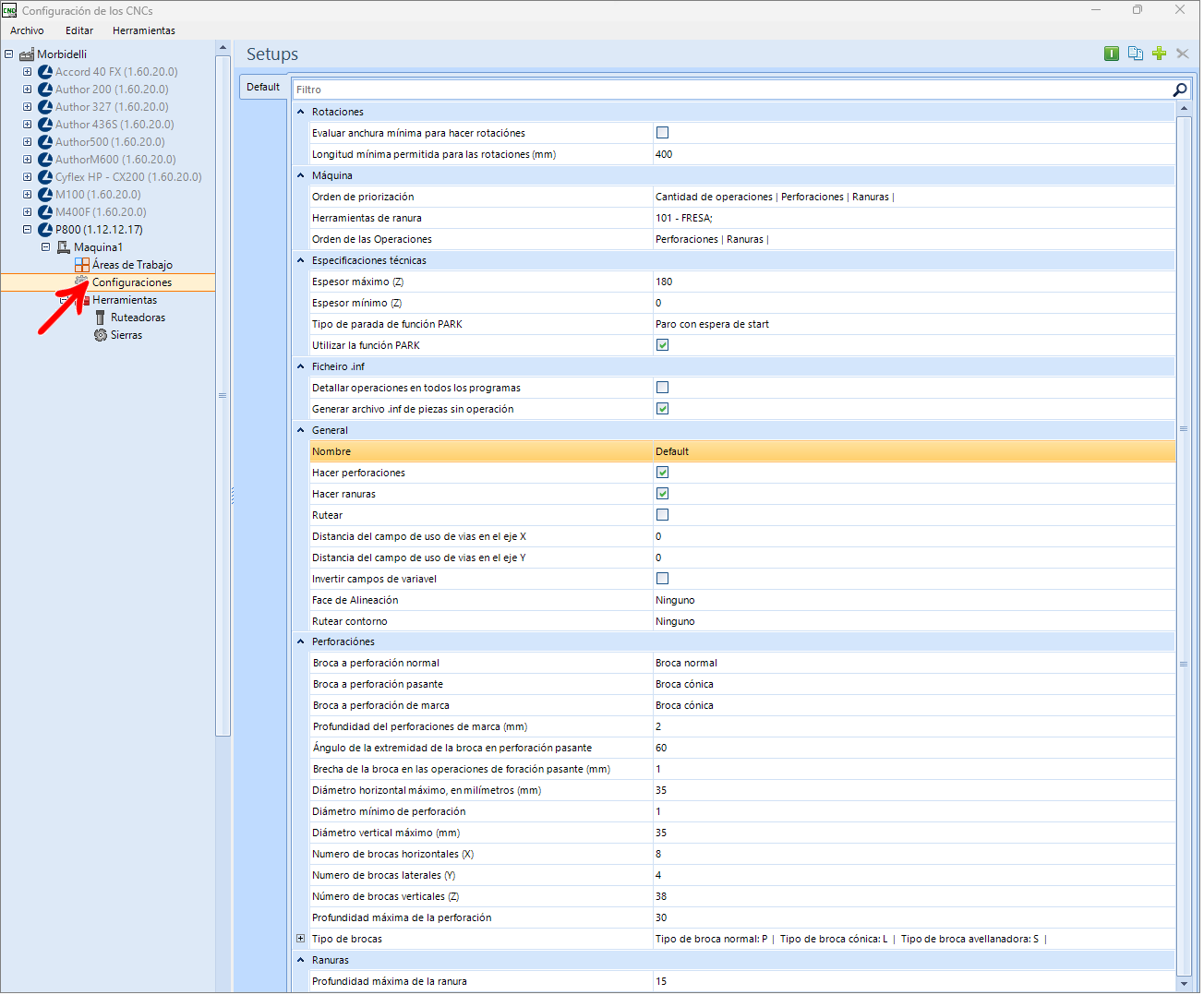Click the 'Face de Alineación' value Ninguno

point(913,600)
